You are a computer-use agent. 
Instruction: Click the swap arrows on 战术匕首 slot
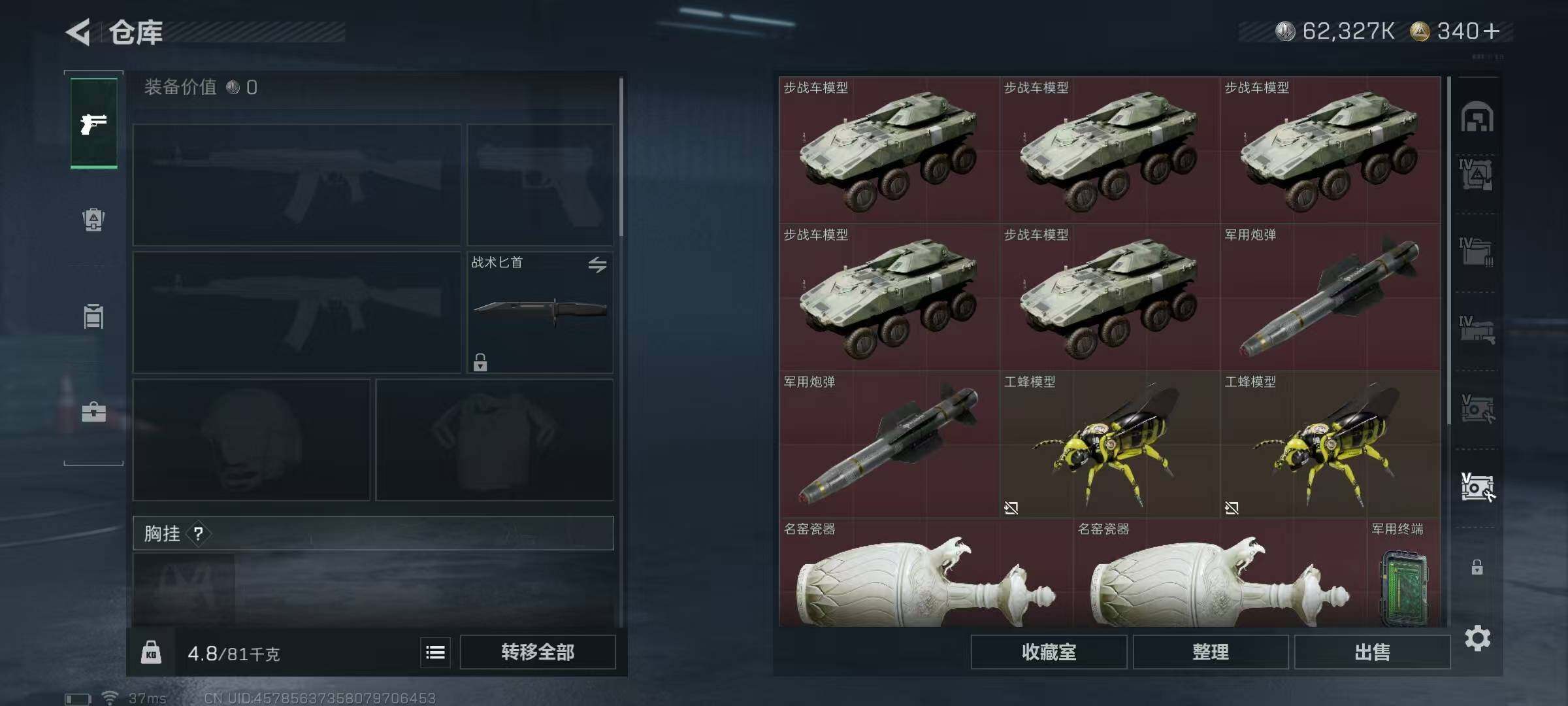point(597,265)
